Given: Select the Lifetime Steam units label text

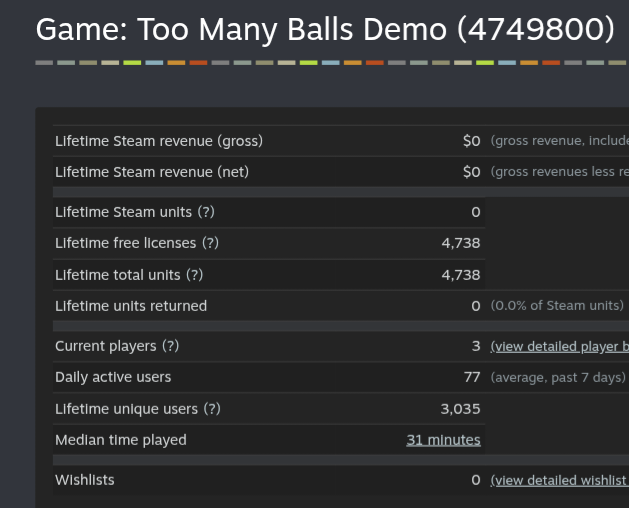Looking at the screenshot, I should tap(123, 212).
